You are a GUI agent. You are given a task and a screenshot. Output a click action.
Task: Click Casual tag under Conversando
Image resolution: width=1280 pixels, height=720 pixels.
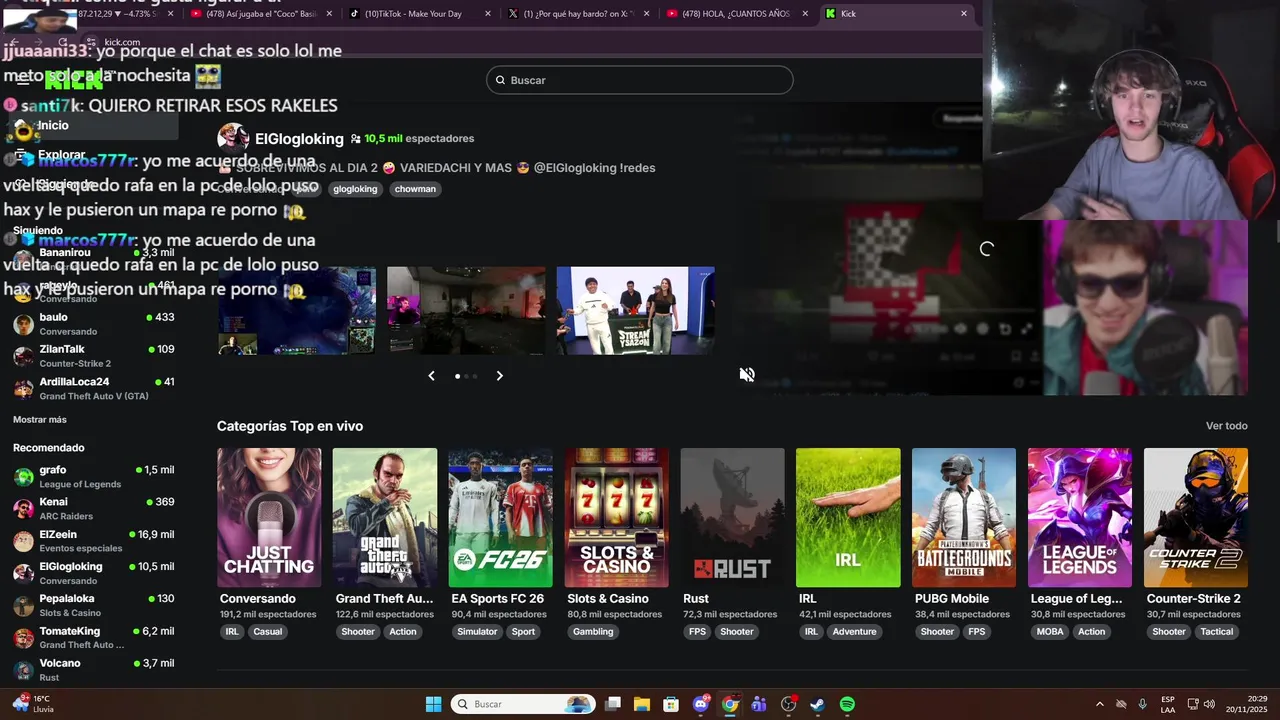tap(267, 632)
